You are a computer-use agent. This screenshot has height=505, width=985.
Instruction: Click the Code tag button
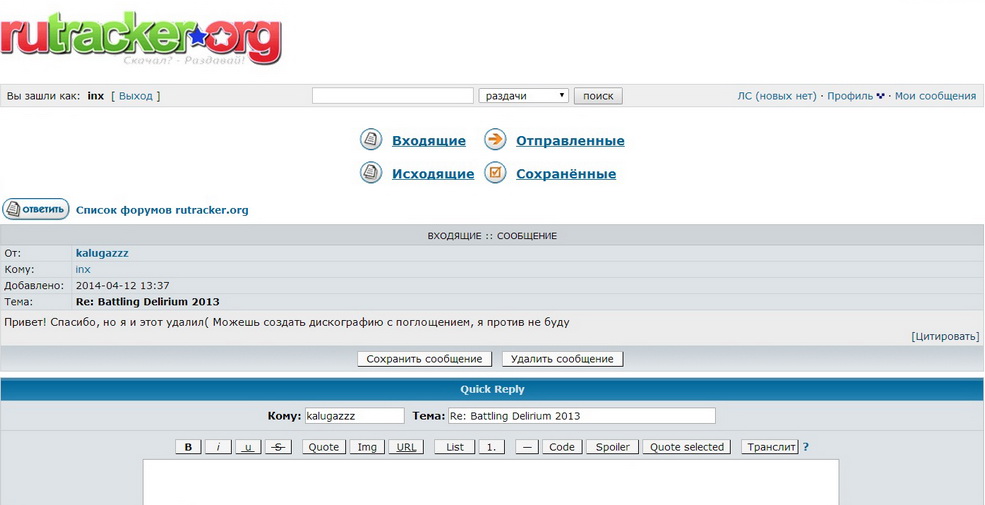(562, 447)
